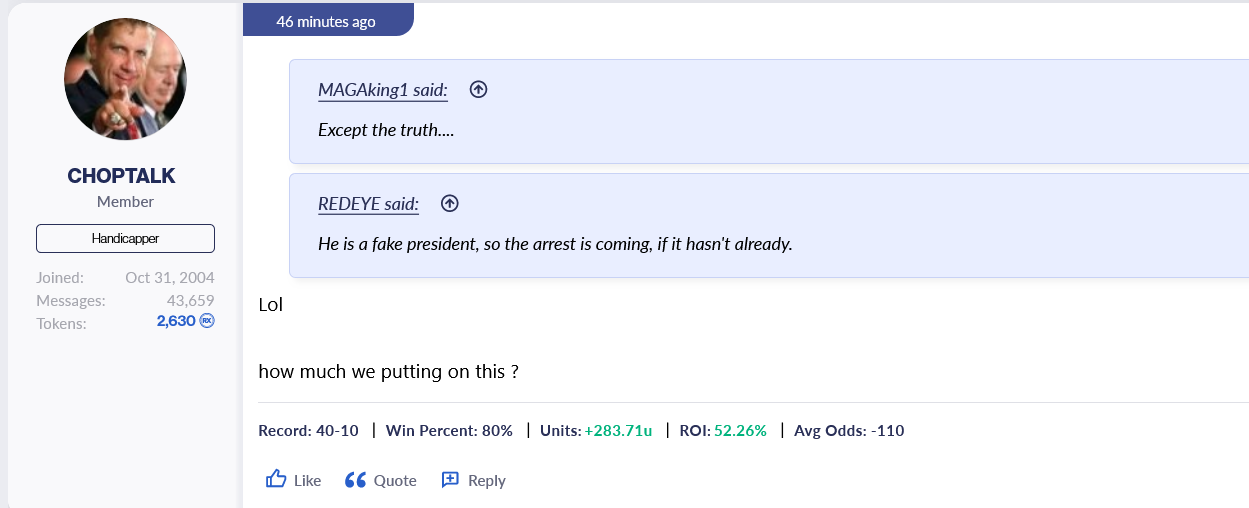Click the "46 minutes ago" timestamp
This screenshot has width=1249, height=508.
pos(326,21)
